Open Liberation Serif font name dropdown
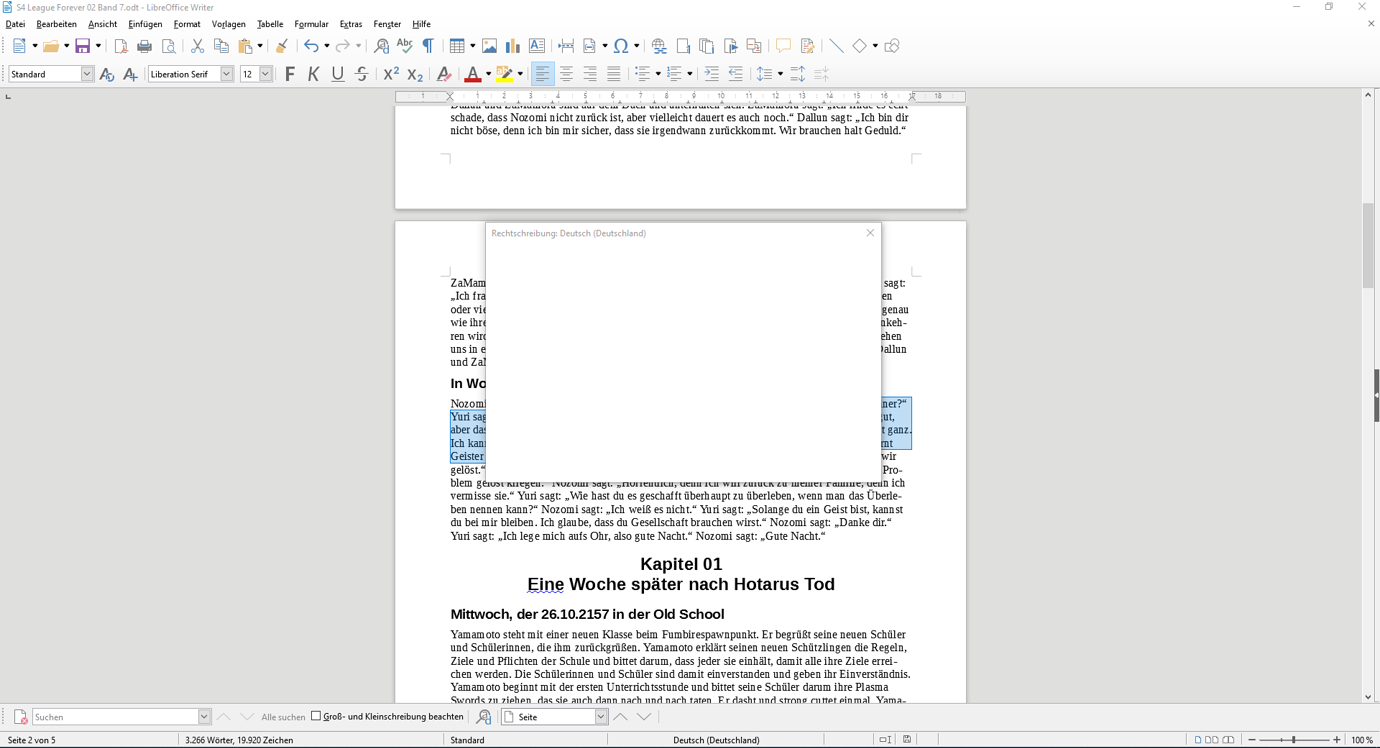The image size is (1380, 748). coord(227,74)
